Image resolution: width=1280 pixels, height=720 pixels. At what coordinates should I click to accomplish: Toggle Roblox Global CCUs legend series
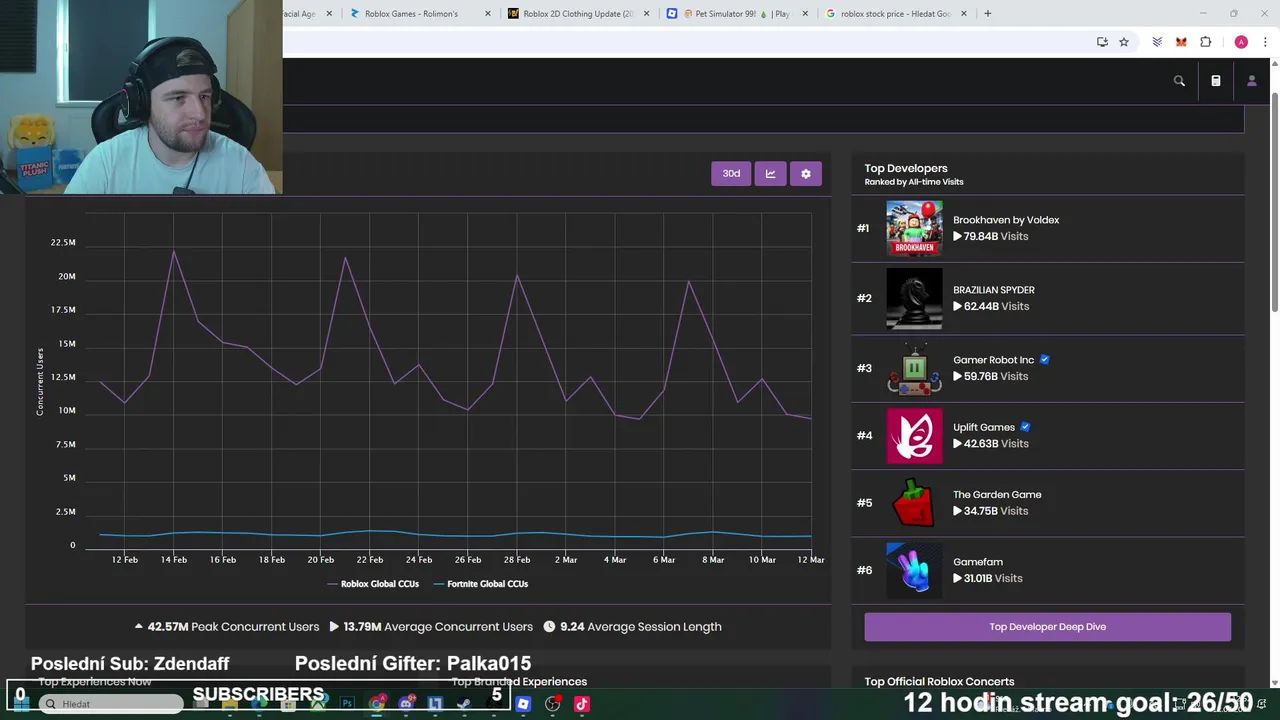[x=373, y=584]
